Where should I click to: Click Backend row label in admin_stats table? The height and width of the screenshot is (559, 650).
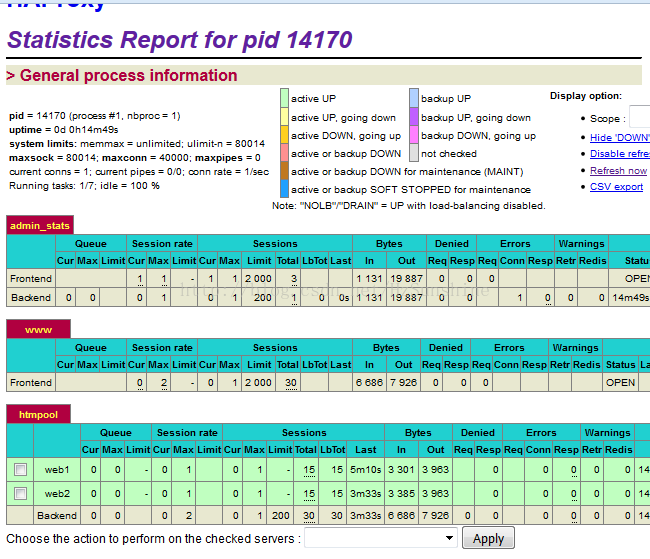click(31, 297)
